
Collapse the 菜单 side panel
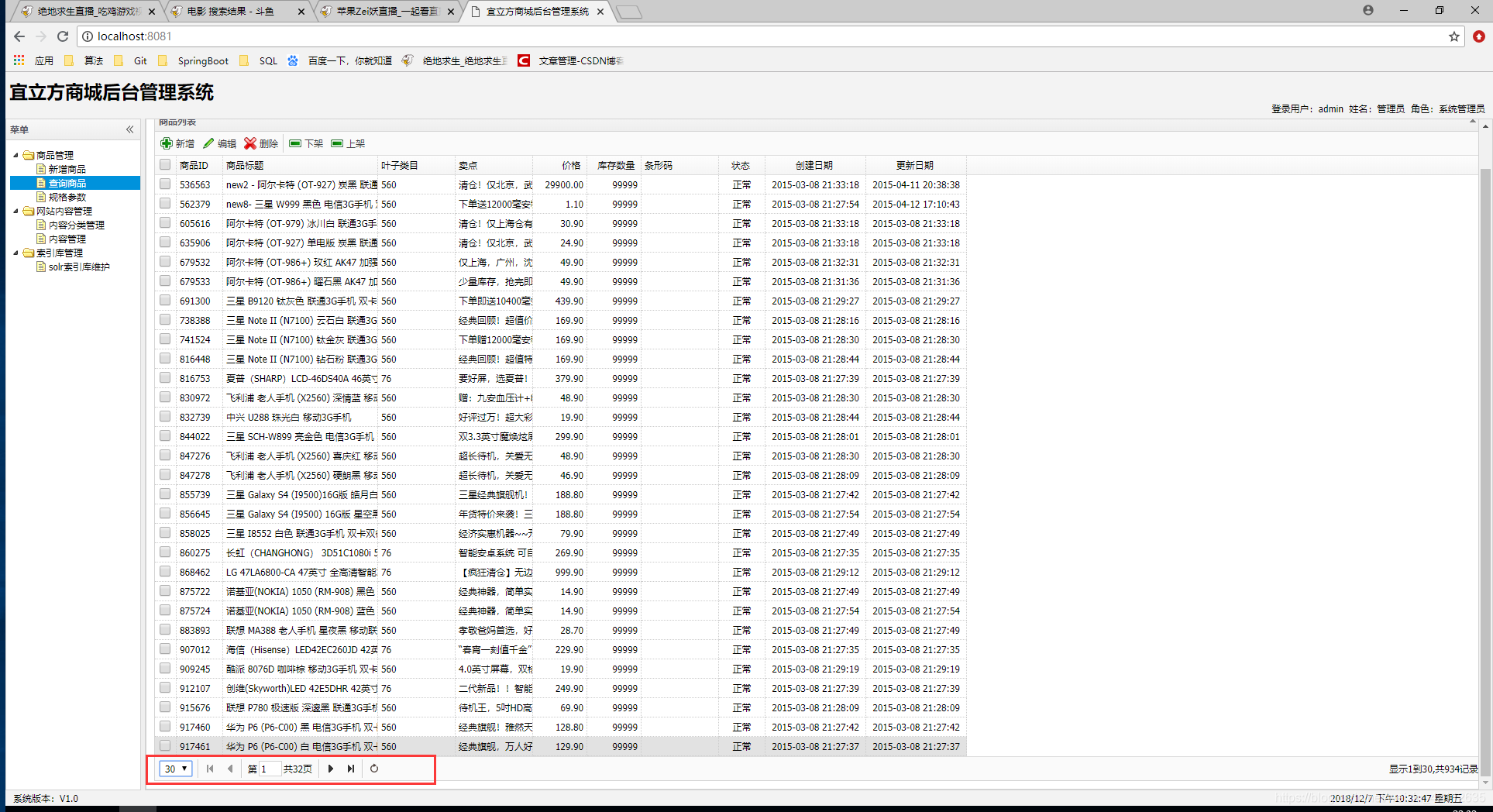129,129
